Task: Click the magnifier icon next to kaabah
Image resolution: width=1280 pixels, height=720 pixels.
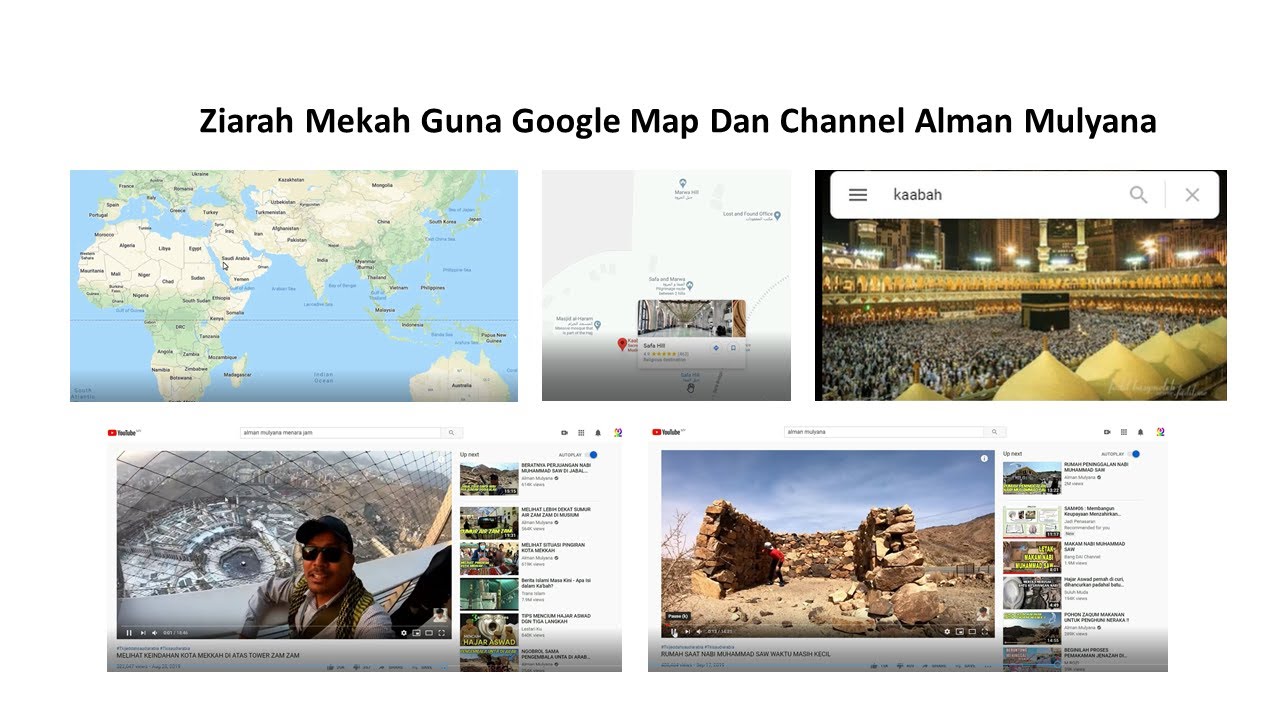Action: (x=1138, y=194)
